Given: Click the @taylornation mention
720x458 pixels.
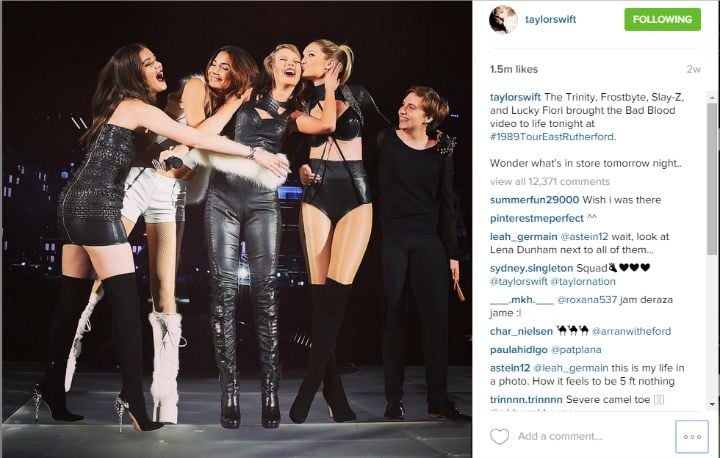Looking at the screenshot, I should [583, 281].
